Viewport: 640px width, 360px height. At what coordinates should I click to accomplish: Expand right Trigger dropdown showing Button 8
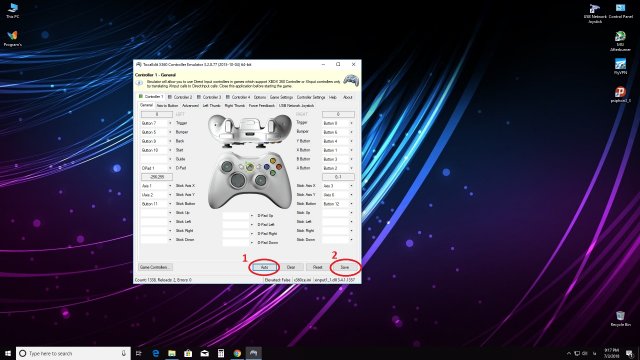pos(351,123)
